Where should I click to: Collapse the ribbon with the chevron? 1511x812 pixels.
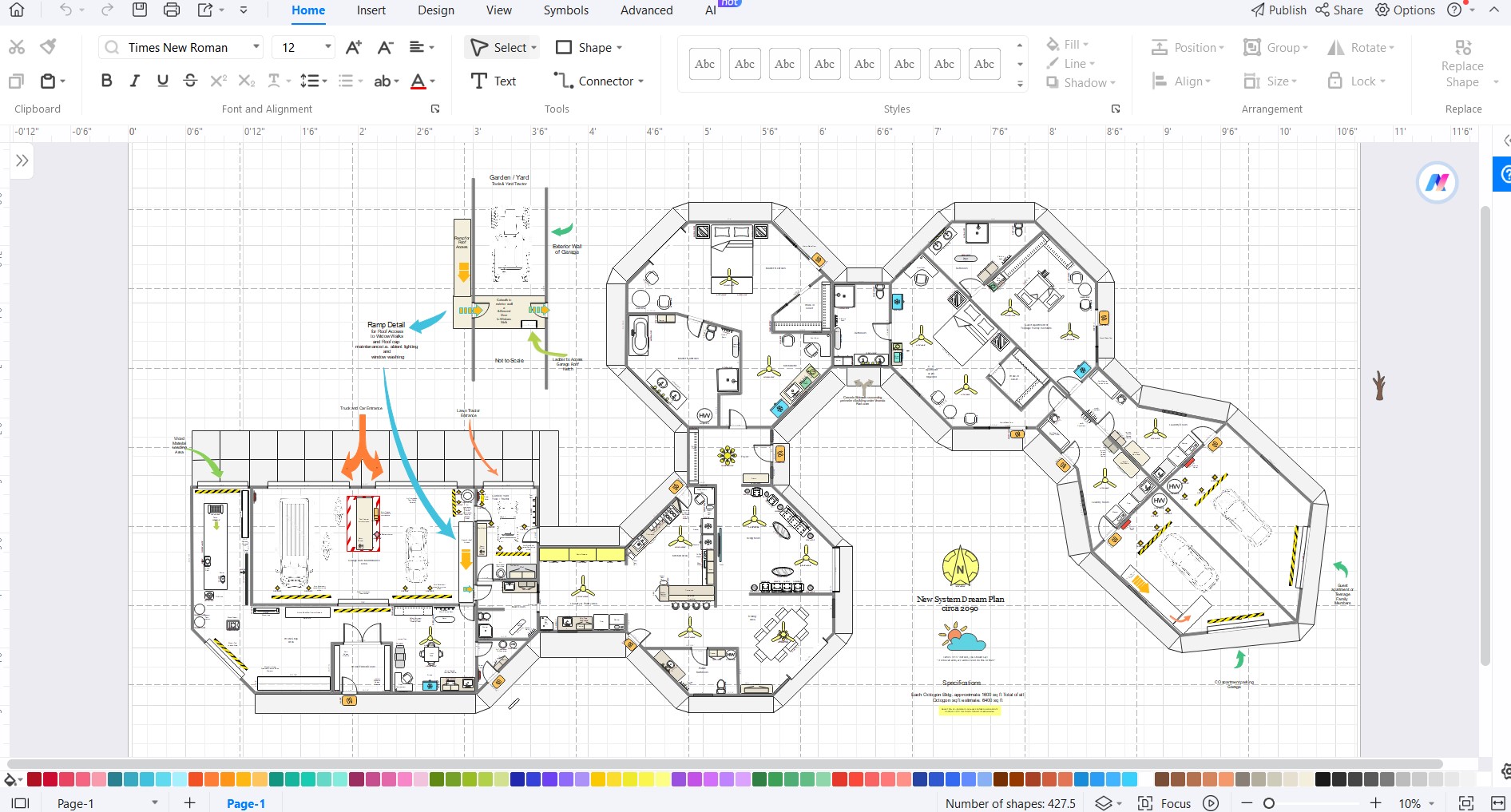[1494, 10]
